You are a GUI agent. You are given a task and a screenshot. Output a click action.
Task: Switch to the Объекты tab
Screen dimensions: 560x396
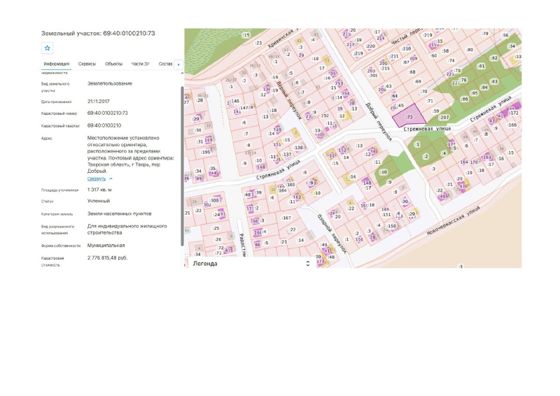pos(114,64)
